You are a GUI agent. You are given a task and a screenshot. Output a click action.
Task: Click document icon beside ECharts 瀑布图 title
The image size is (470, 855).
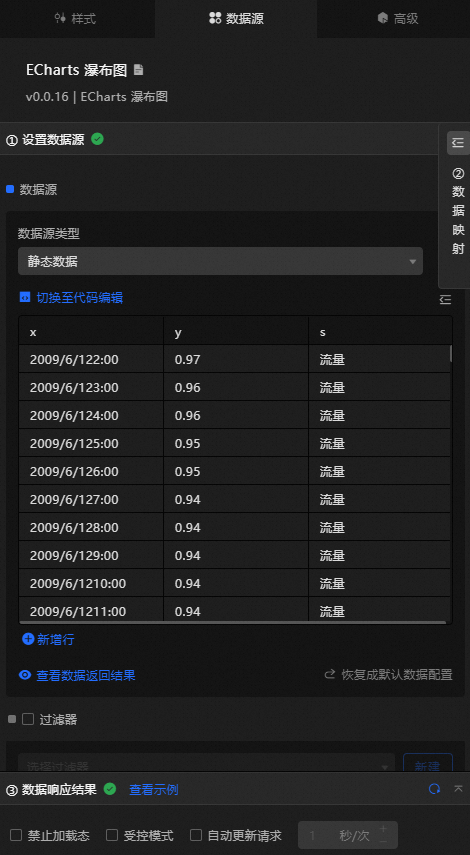[x=138, y=70]
